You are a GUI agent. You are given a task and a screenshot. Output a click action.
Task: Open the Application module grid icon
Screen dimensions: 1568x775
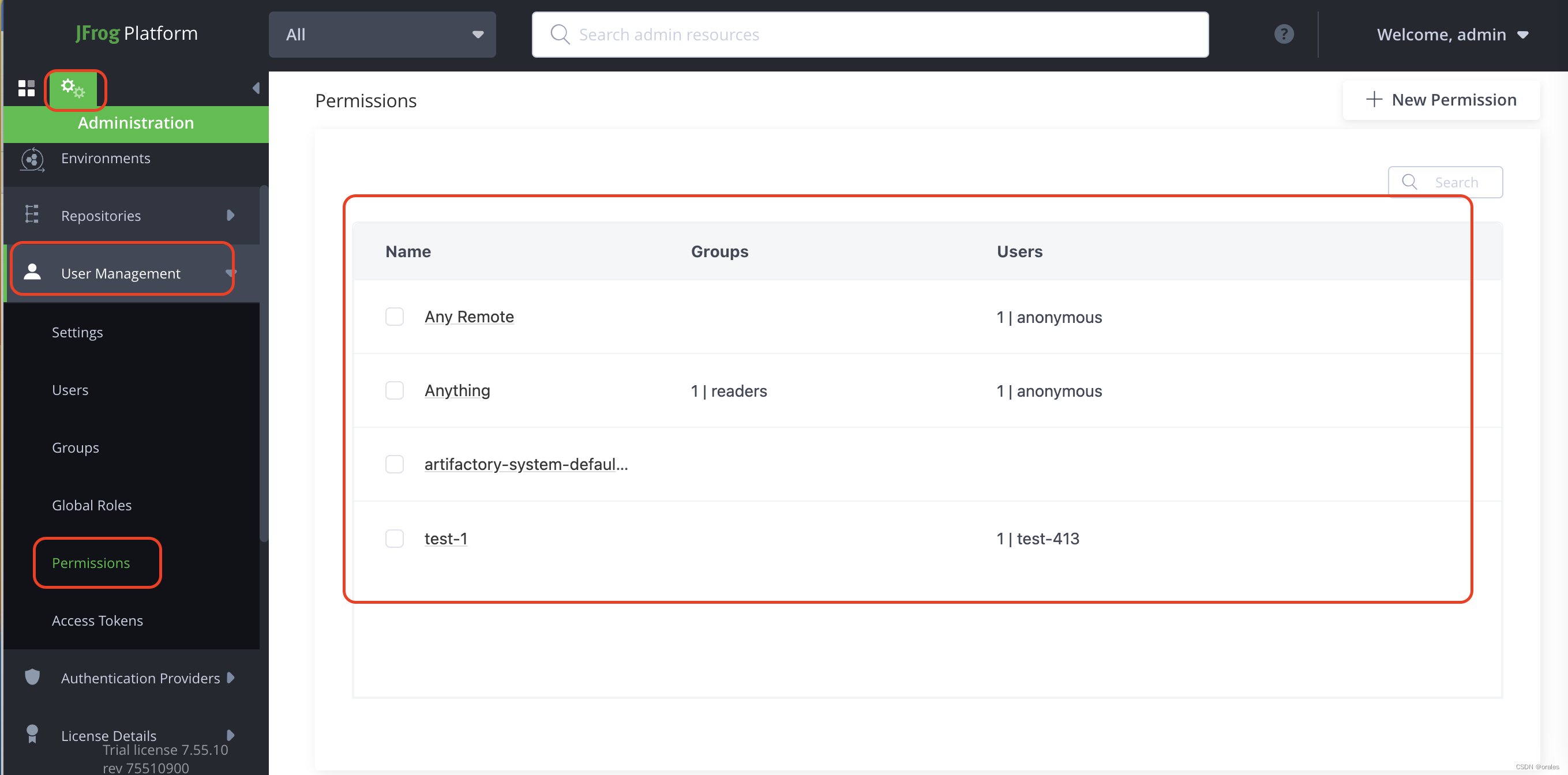click(x=26, y=89)
